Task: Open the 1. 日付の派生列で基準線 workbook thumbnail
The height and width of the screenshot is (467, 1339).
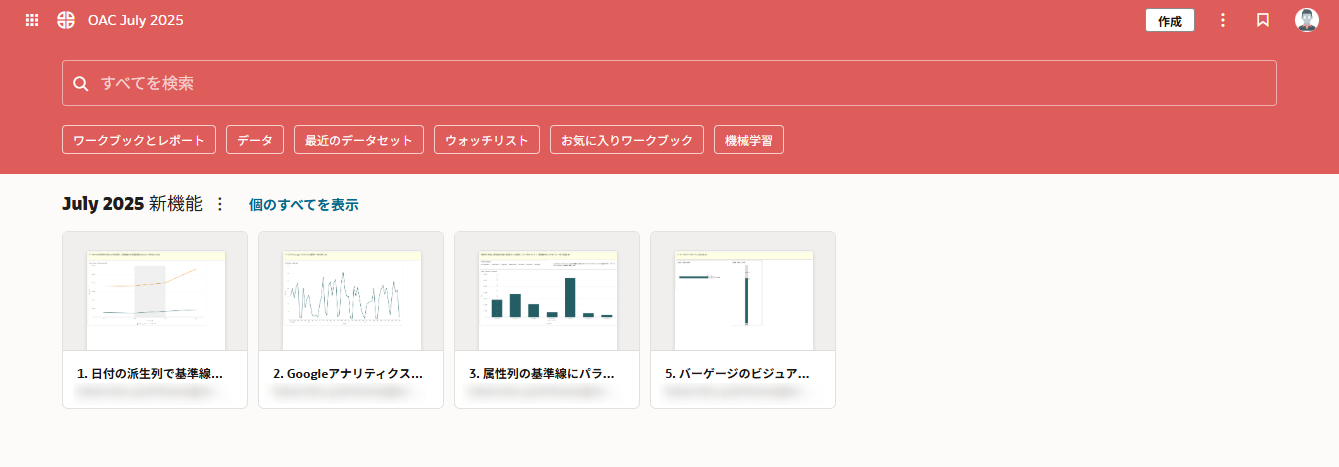Action: 155,291
